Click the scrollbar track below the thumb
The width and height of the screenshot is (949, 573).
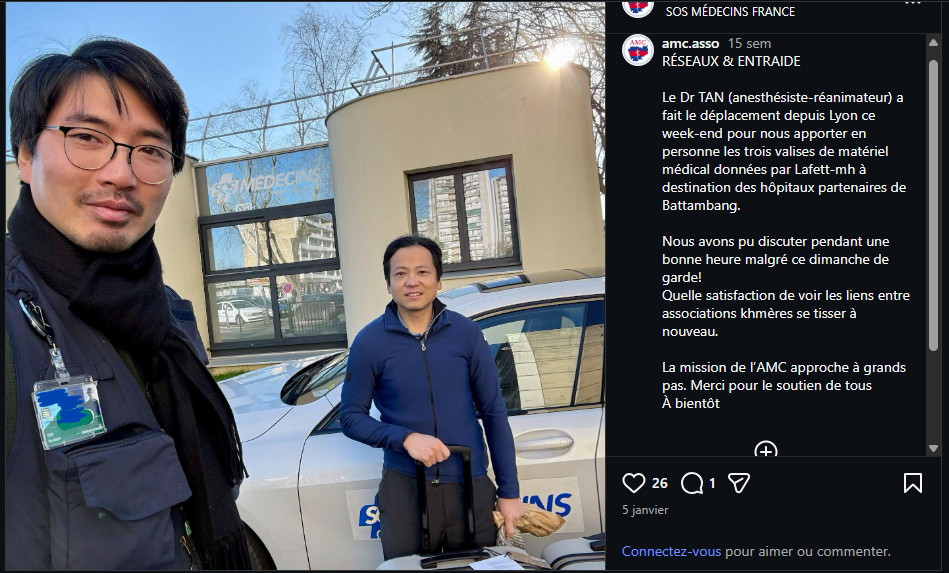tap(933, 396)
